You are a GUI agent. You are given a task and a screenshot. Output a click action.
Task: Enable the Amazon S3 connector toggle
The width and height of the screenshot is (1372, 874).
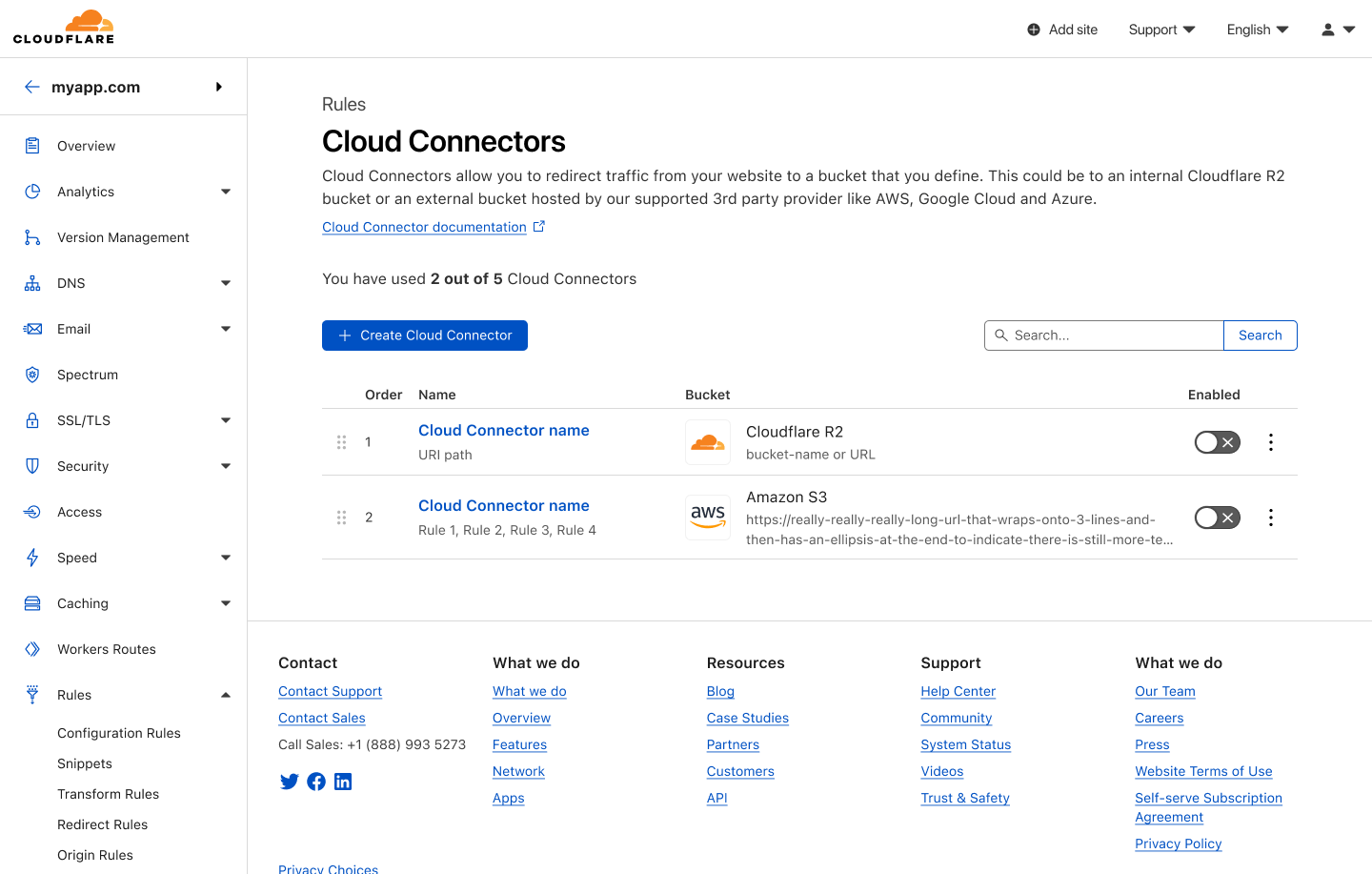pos(1217,518)
